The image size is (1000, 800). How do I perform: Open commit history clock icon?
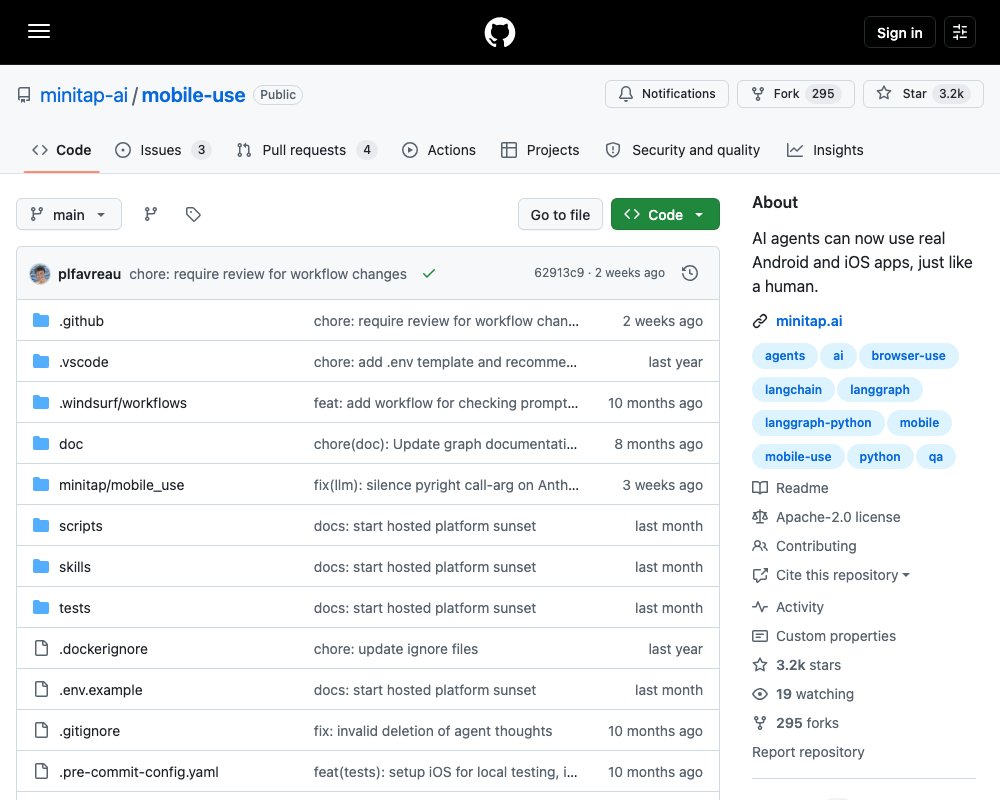[x=689, y=273]
